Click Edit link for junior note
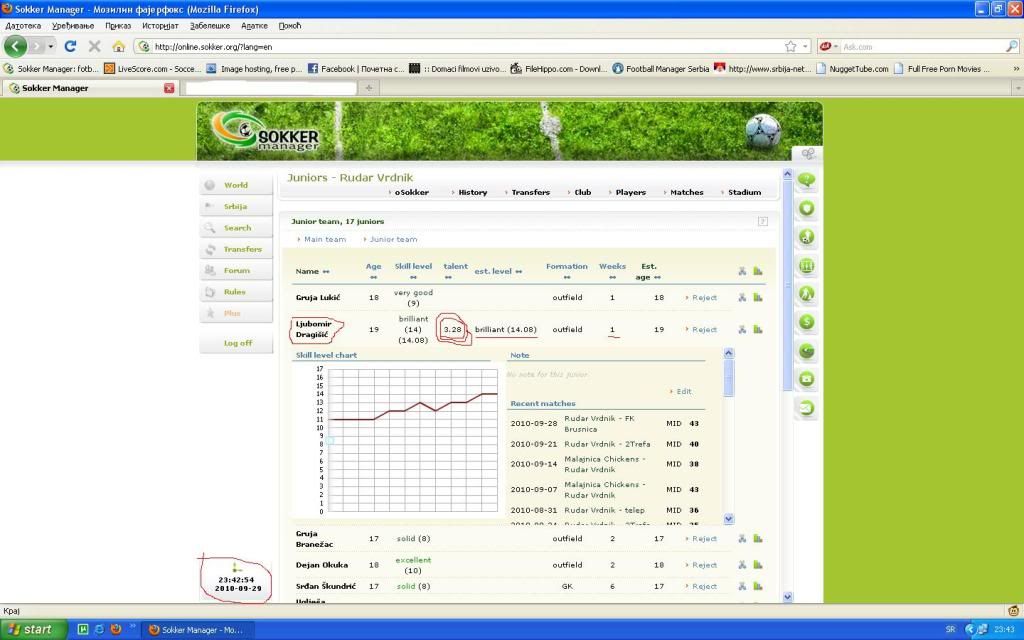This screenshot has height=640, width=1024. point(683,391)
